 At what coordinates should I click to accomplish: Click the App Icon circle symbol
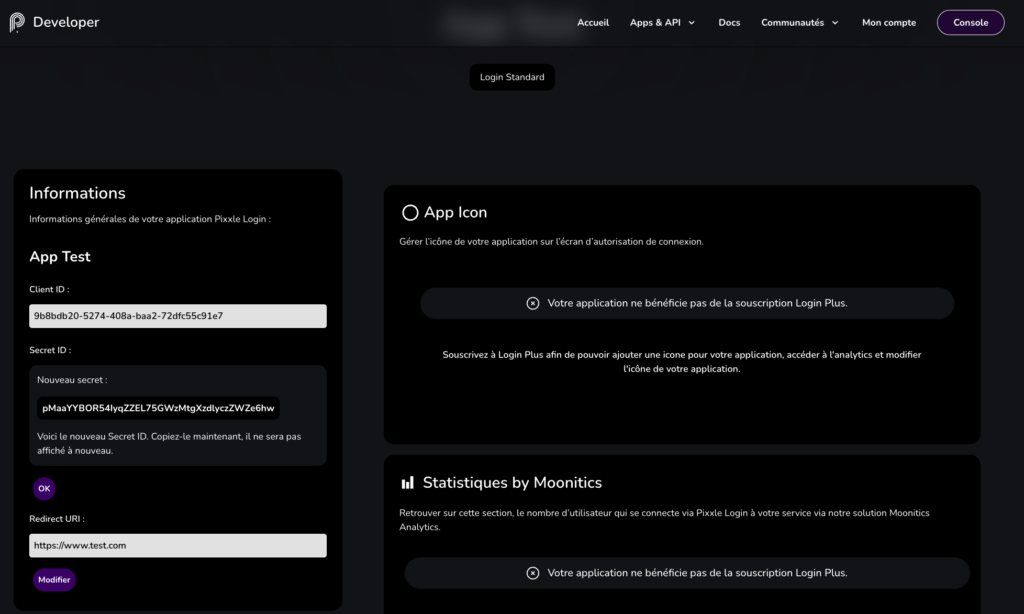click(410, 213)
